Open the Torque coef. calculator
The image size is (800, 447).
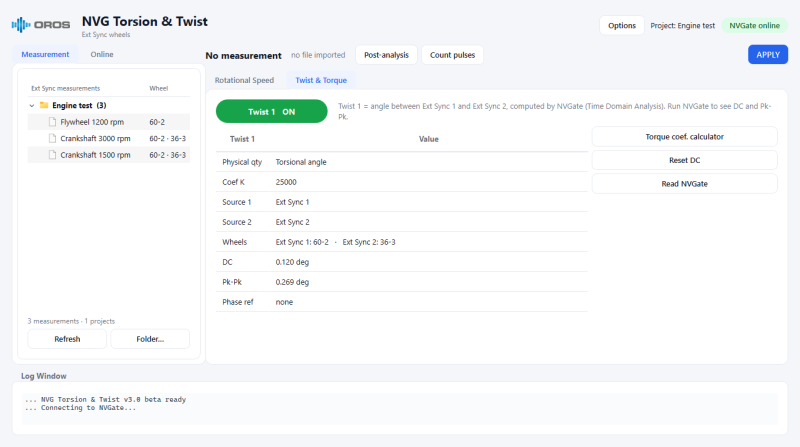685,137
